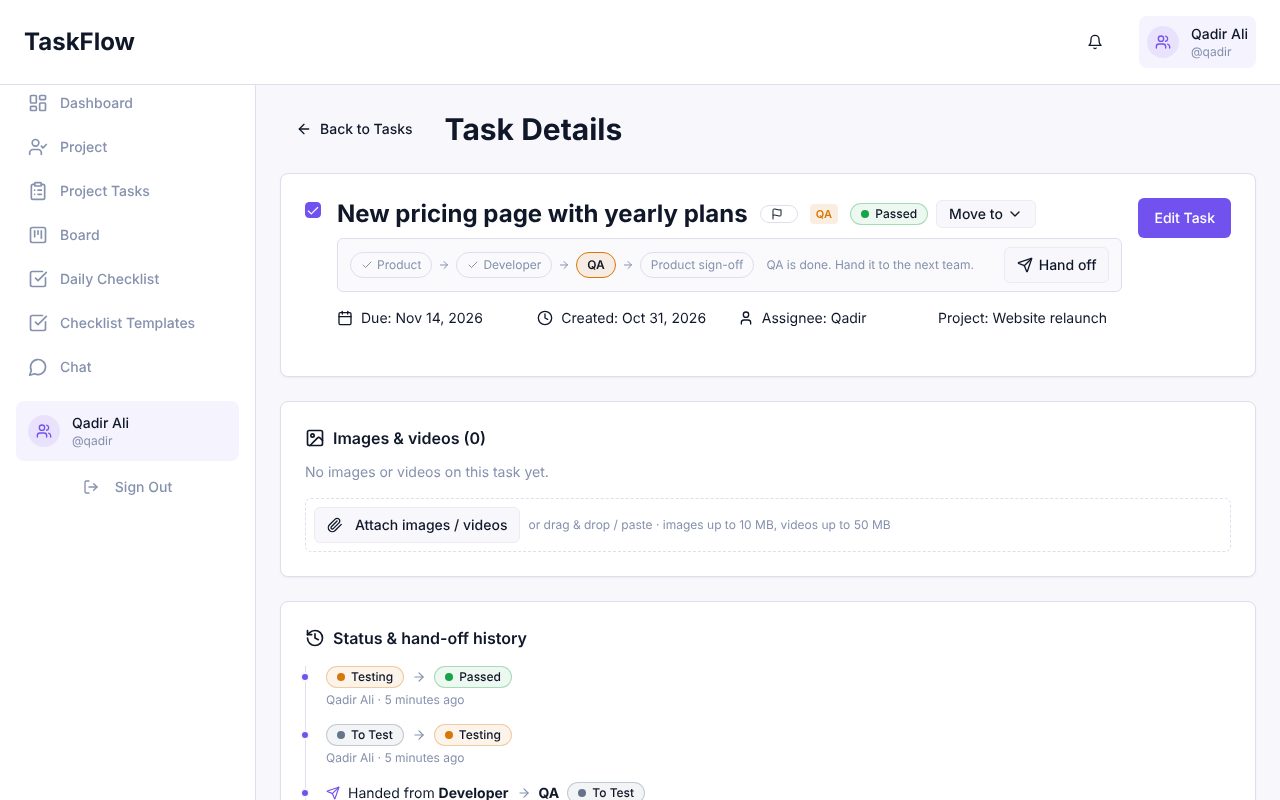Screen dimensions: 1280x800
Task: Click the task title New pricing page
Action: tap(542, 214)
